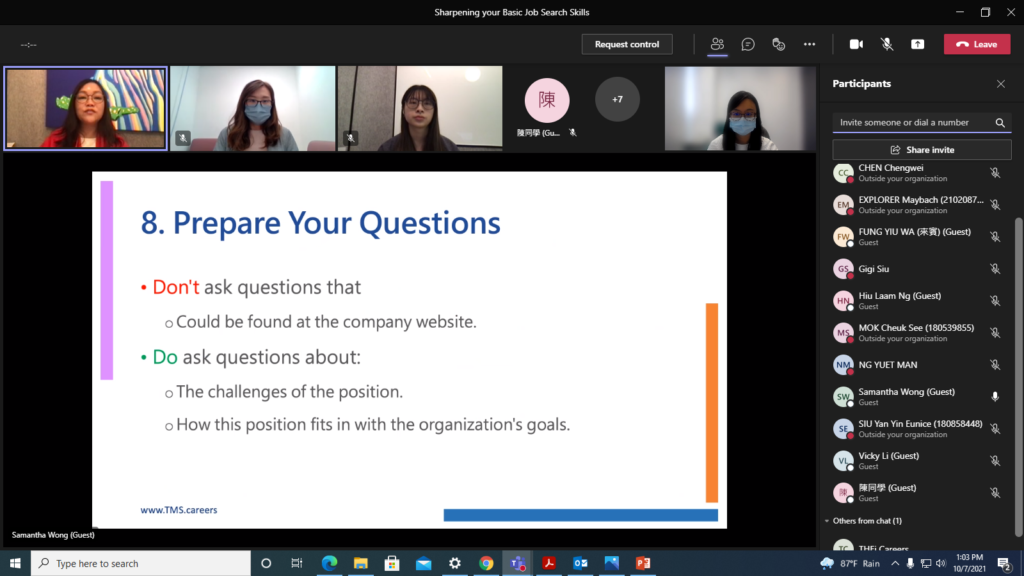Open the www.TMS.careers link on the slide
Screen dimensions: 1024x576
(x=179, y=510)
